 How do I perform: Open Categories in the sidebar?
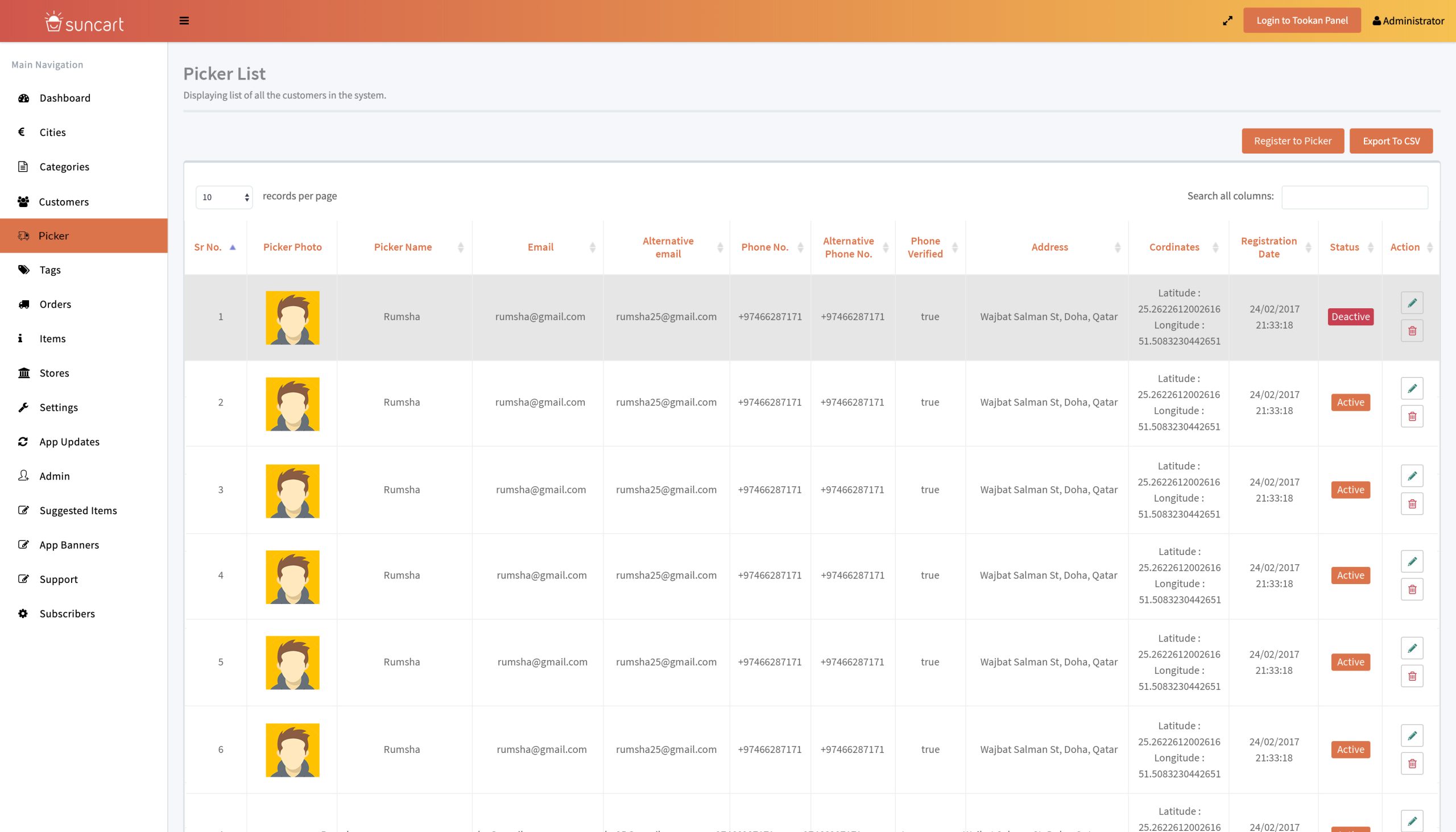(x=84, y=167)
